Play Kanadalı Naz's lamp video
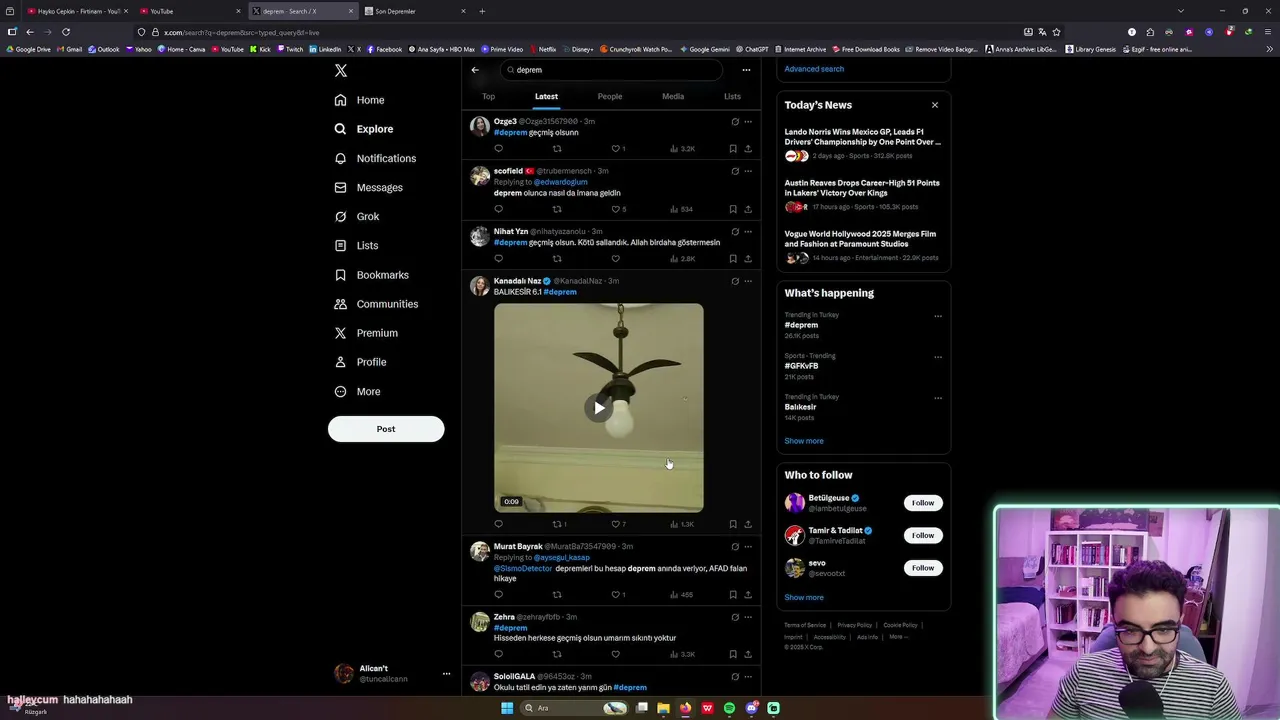The width and height of the screenshot is (1280, 720). point(598,407)
